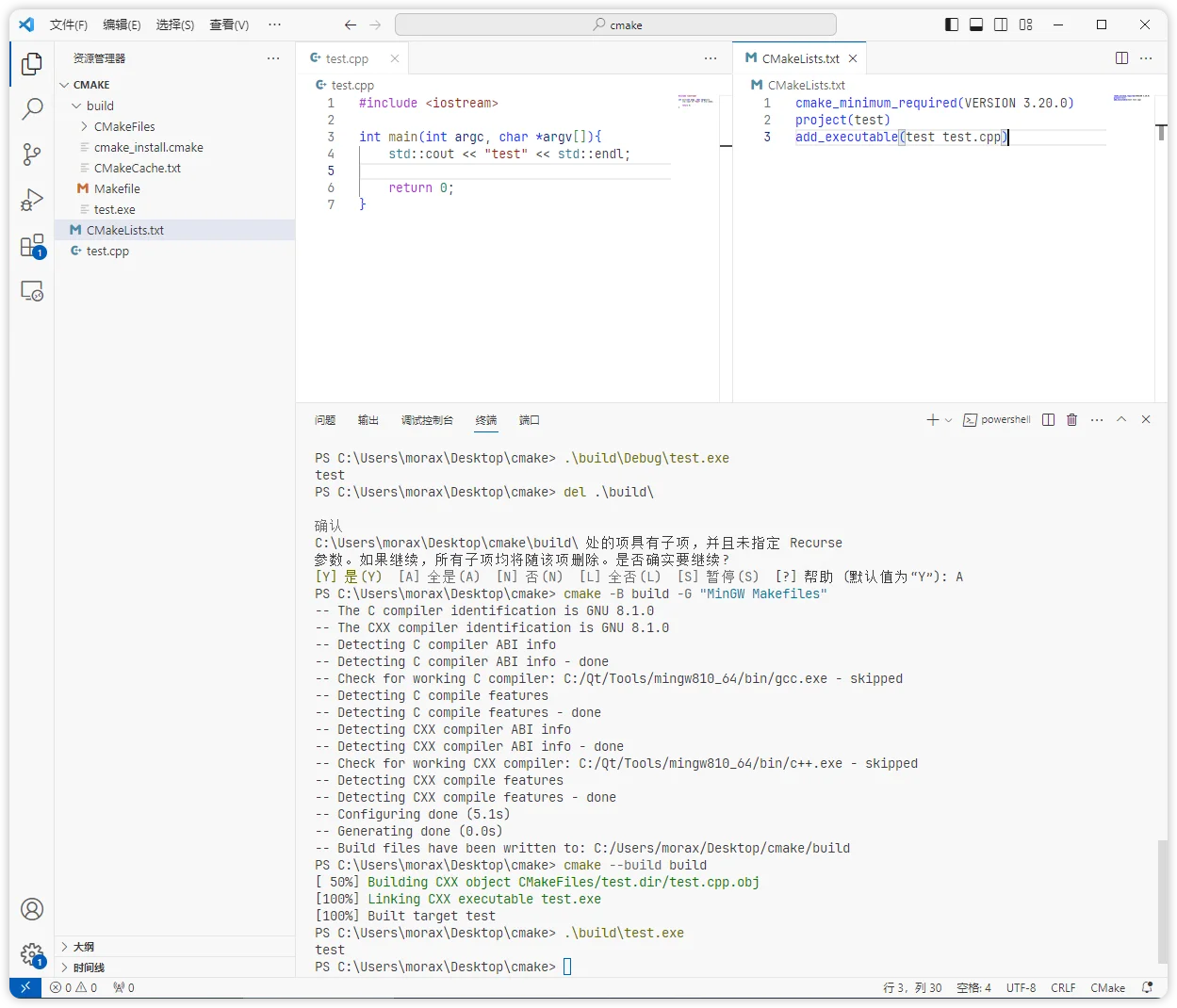Kill the terminal with trash icon

click(x=1071, y=420)
